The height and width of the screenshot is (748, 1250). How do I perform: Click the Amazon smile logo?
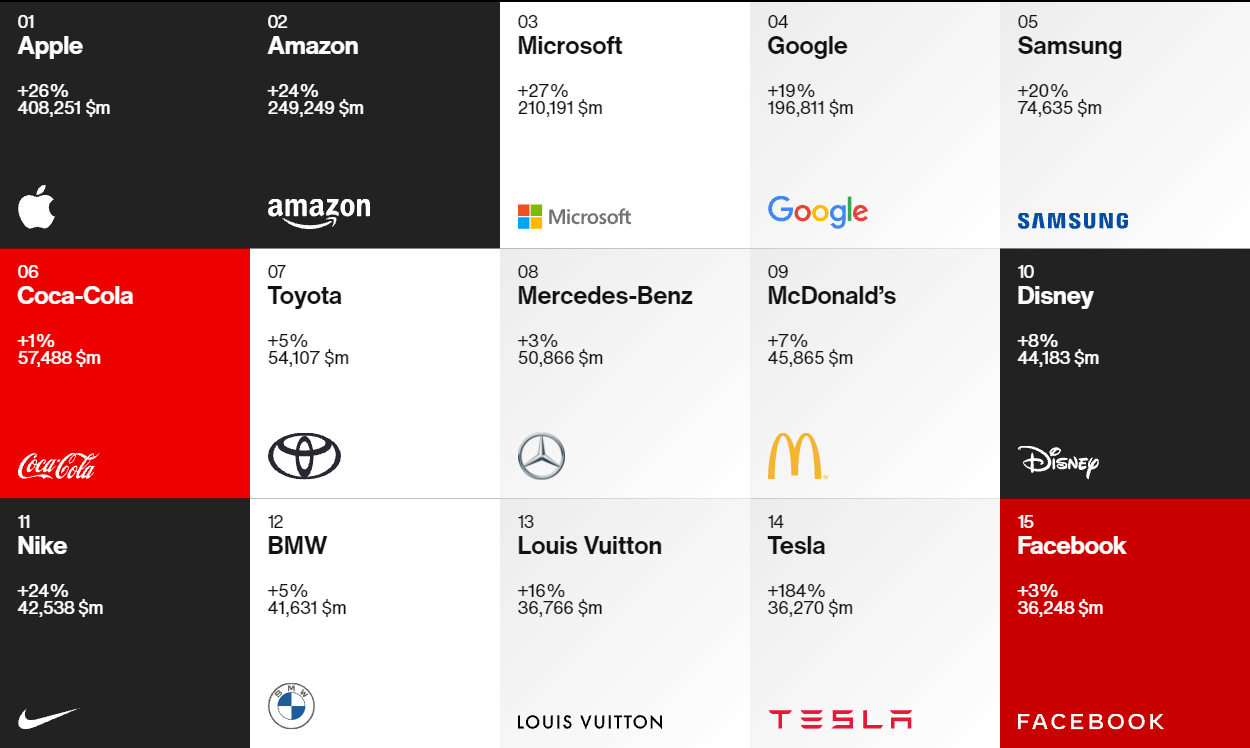point(319,211)
